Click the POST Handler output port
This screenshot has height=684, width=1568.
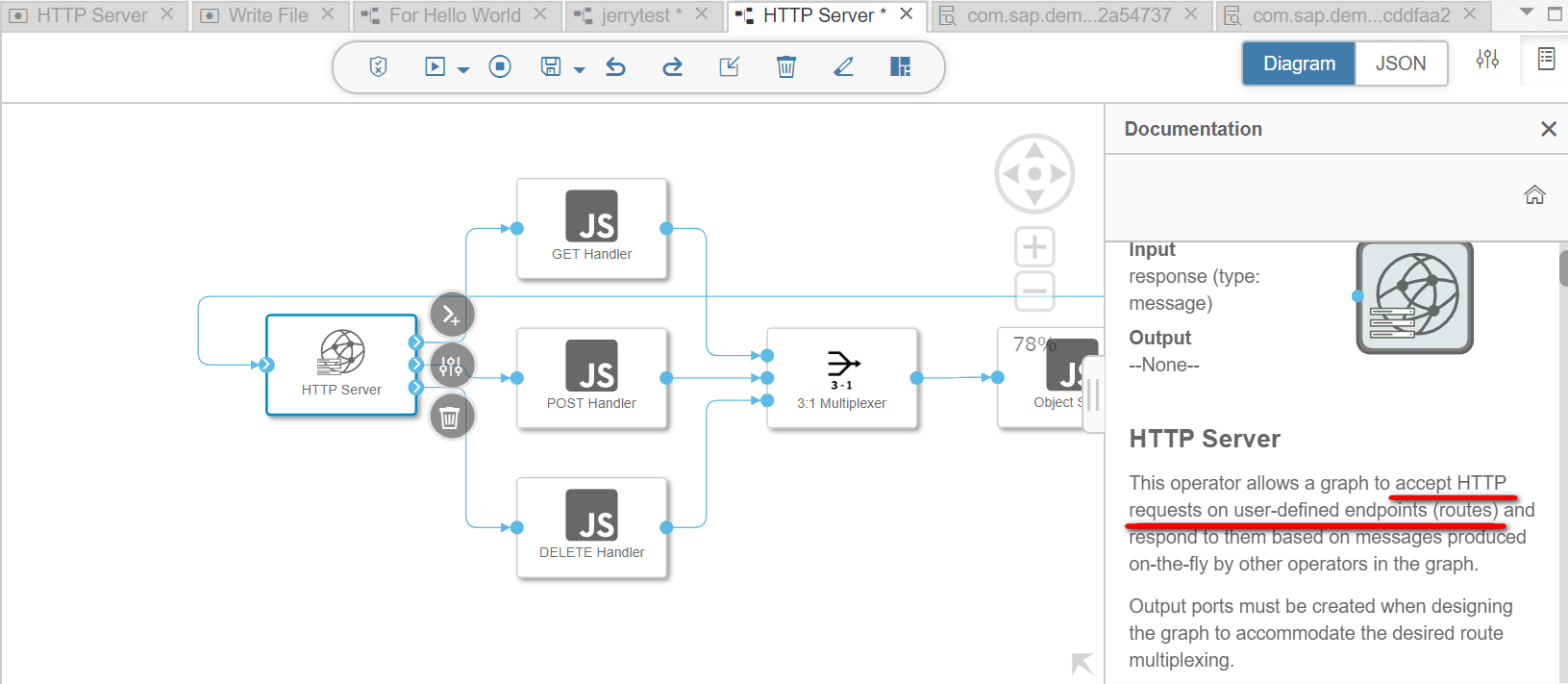[666, 378]
